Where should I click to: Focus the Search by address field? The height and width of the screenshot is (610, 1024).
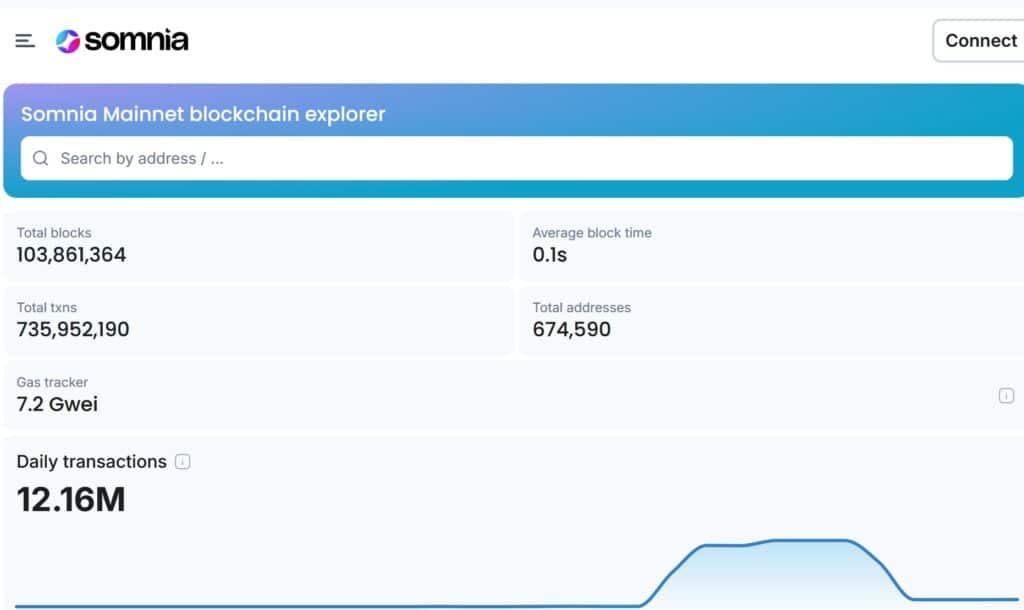coord(517,158)
